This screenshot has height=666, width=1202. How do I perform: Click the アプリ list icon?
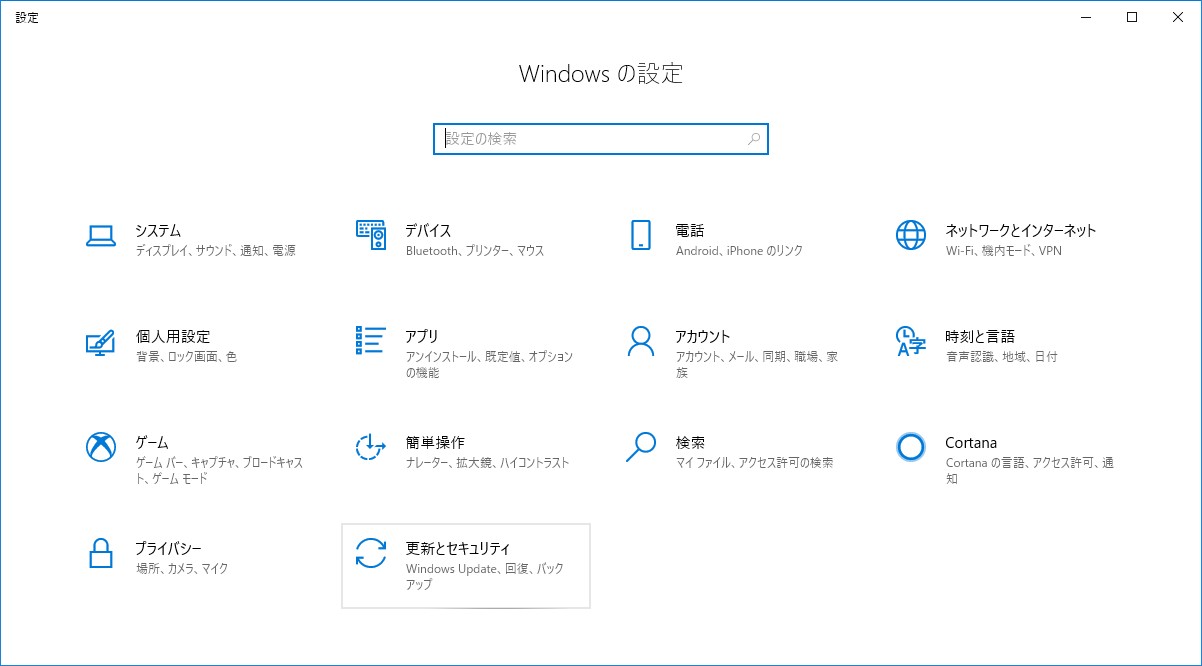click(371, 340)
